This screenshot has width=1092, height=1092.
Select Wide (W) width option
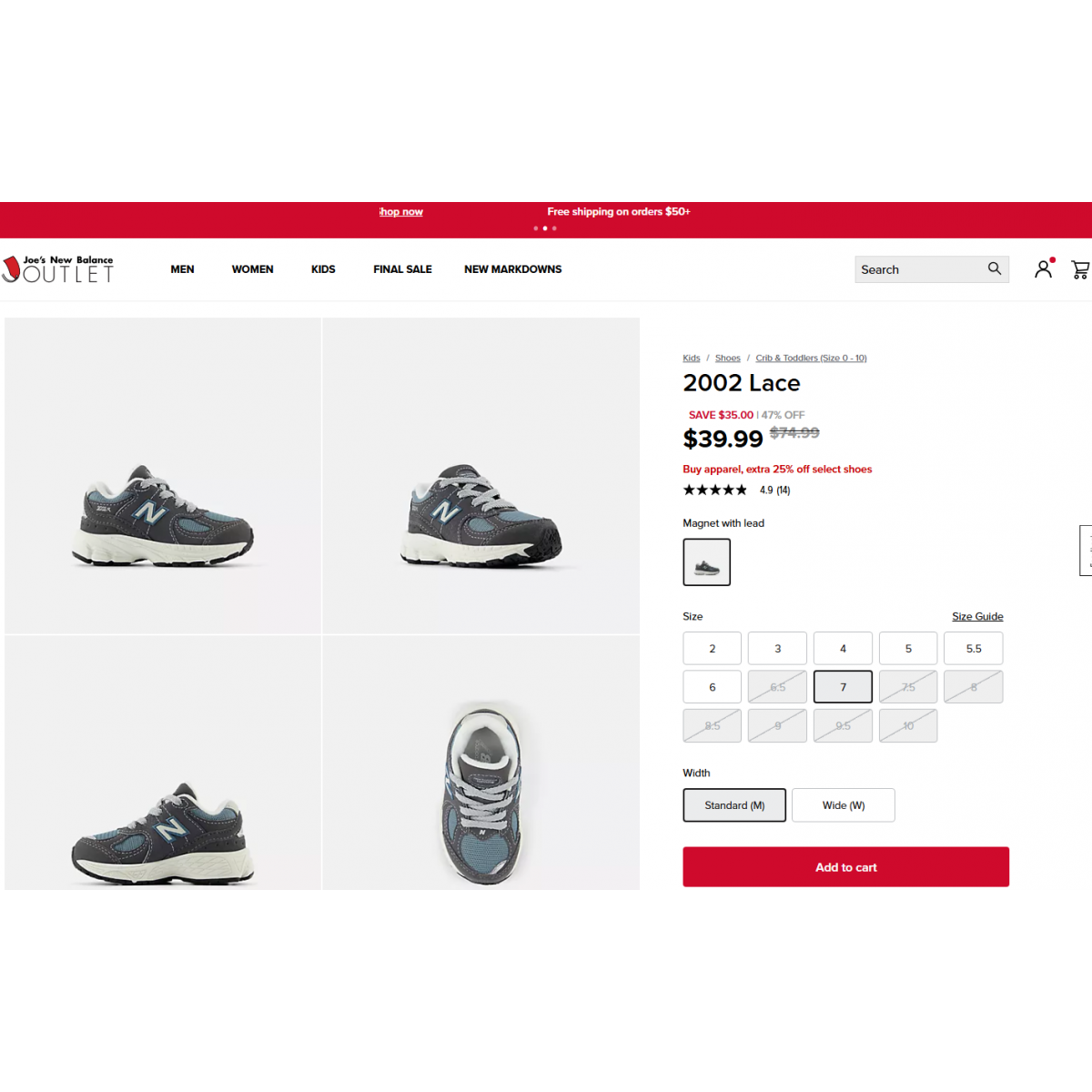(x=844, y=805)
